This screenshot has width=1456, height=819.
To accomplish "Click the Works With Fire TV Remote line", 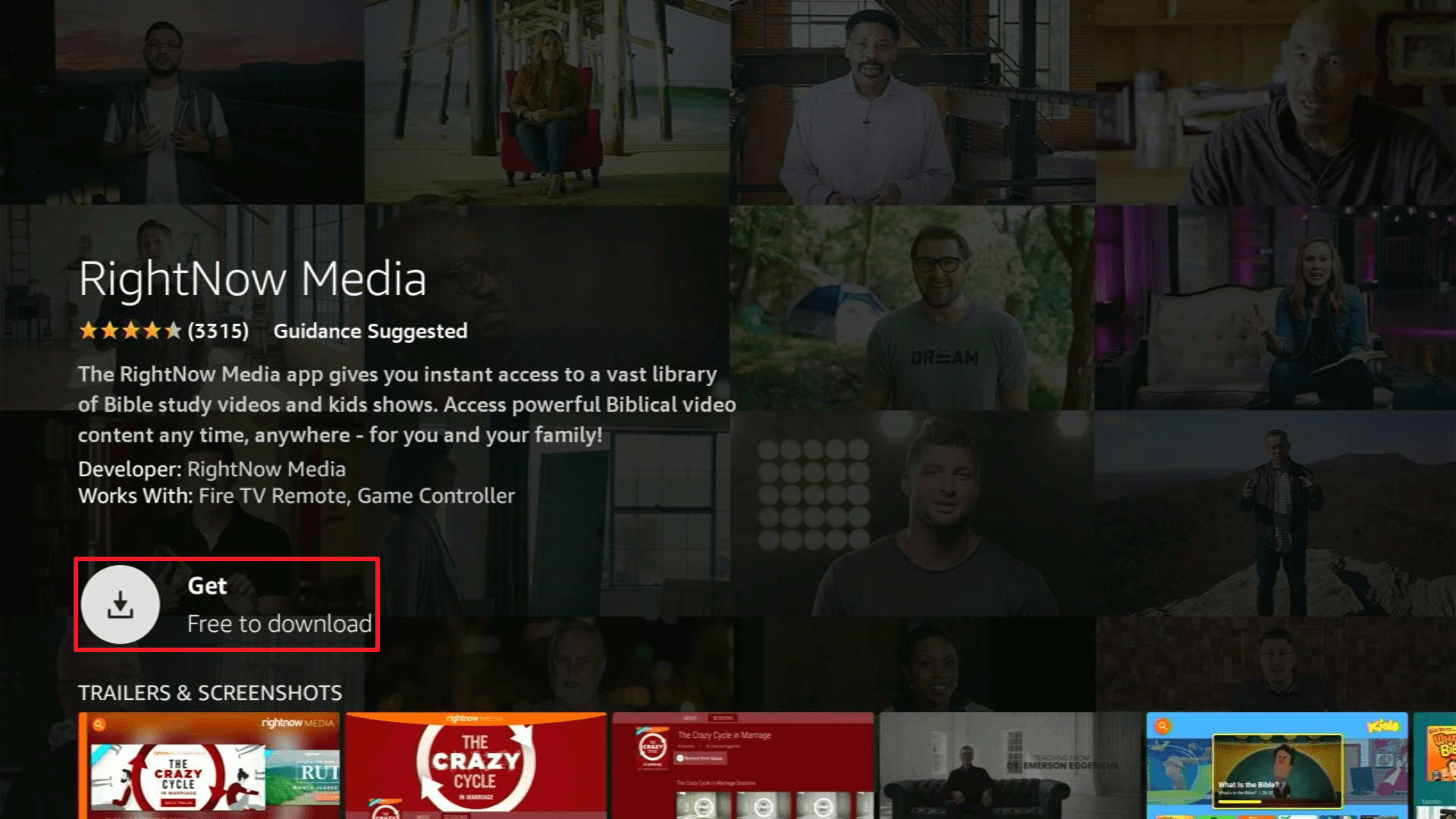I will pos(297,496).
